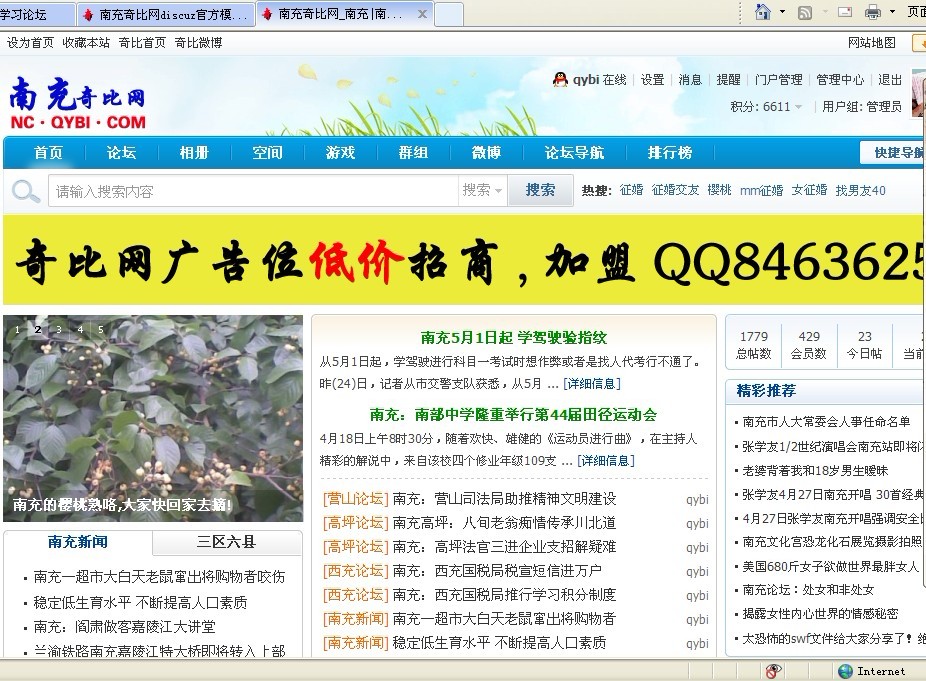Open the qybi user profile link
The height and width of the screenshot is (681, 926).
pyautogui.click(x=586, y=80)
